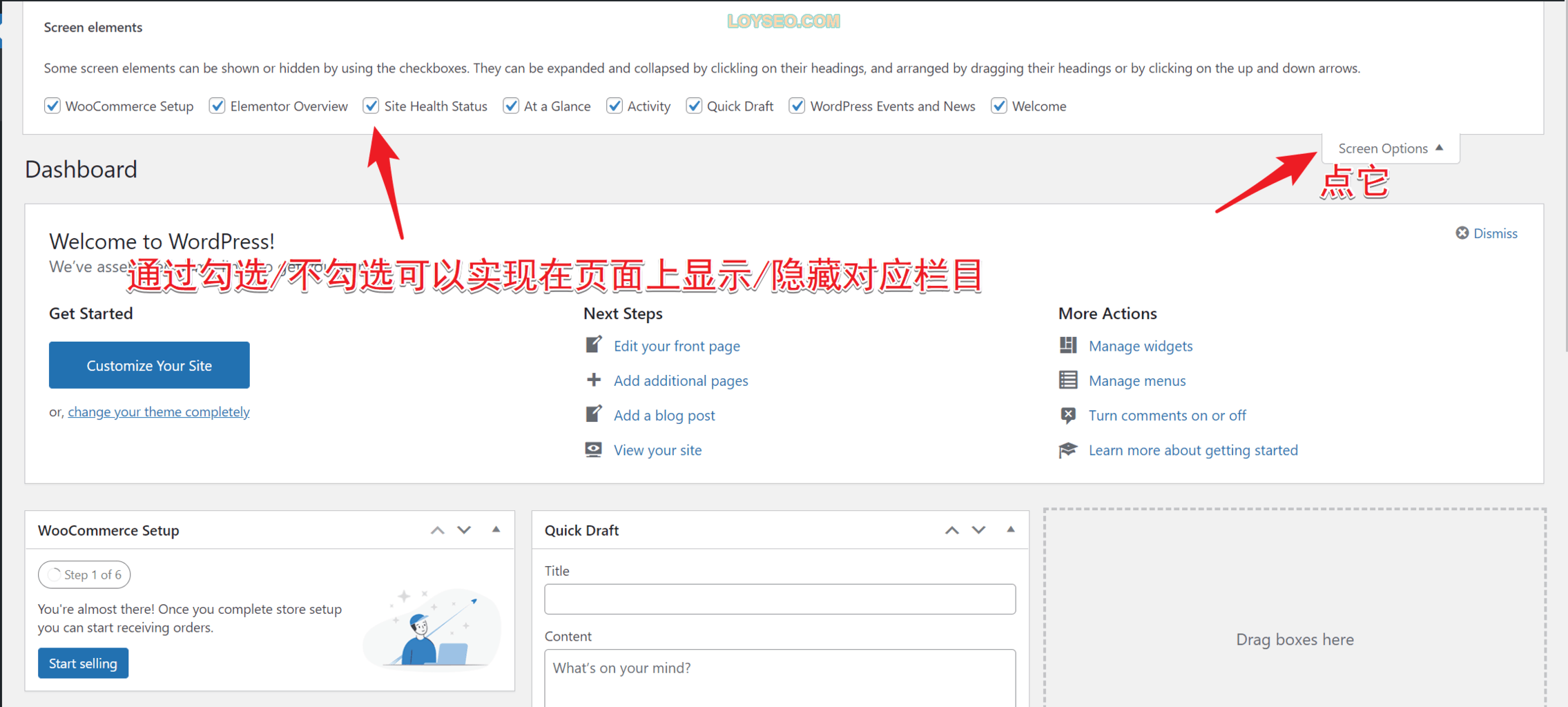1568x707 pixels.
Task: Collapse the Screen Options tab
Action: click(1391, 148)
